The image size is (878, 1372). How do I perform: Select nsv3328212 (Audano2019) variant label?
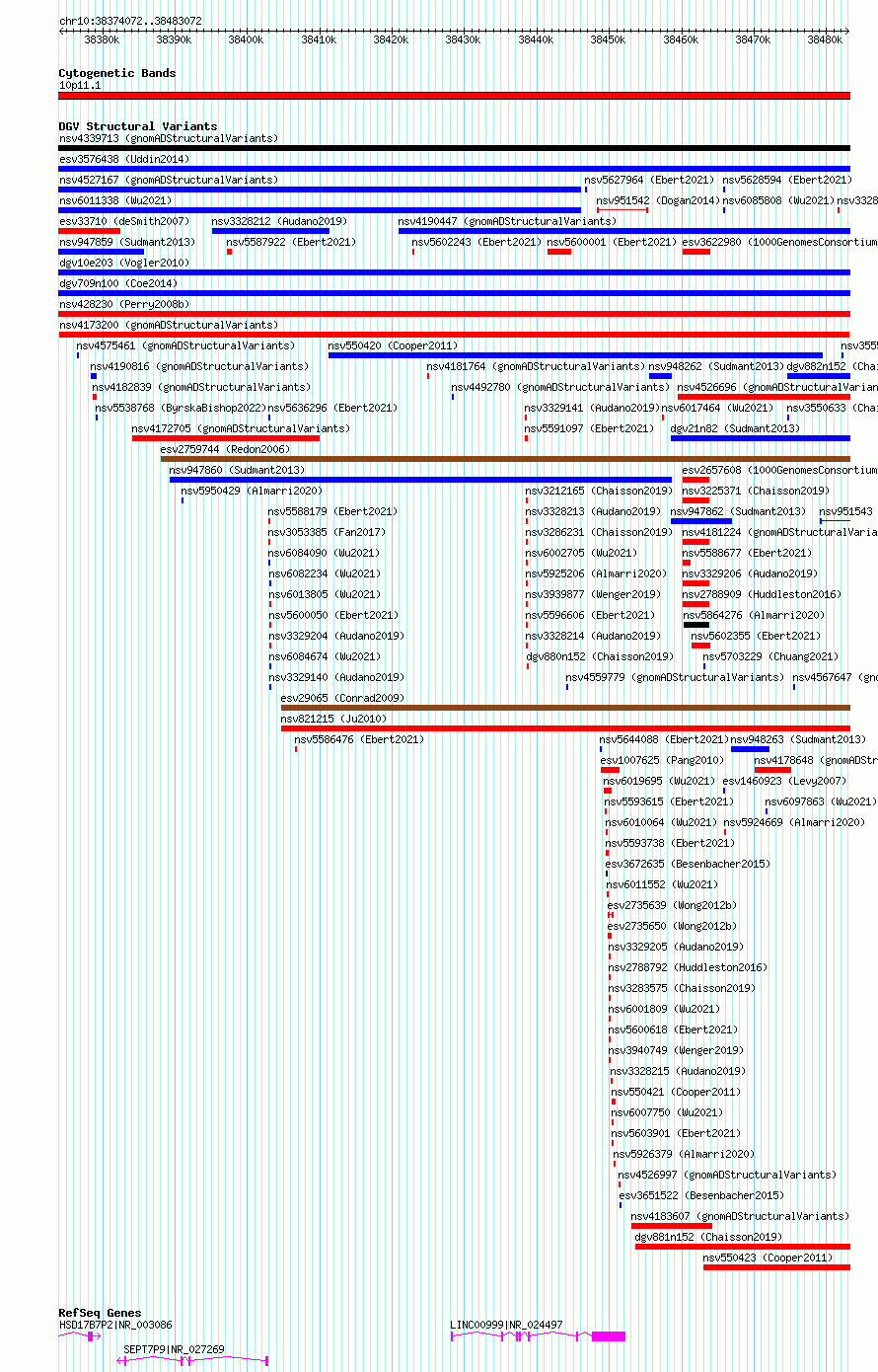pos(279,221)
